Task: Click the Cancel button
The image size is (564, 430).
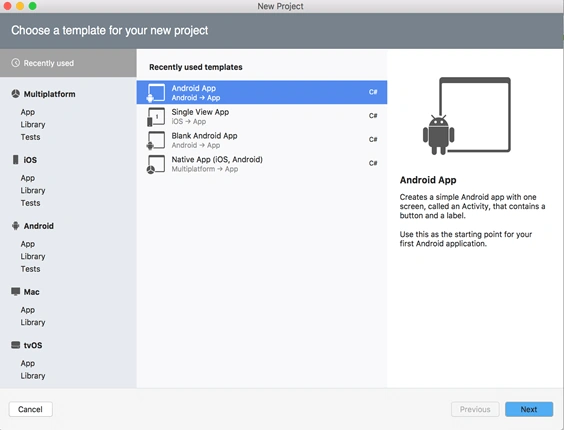Action: (31, 409)
